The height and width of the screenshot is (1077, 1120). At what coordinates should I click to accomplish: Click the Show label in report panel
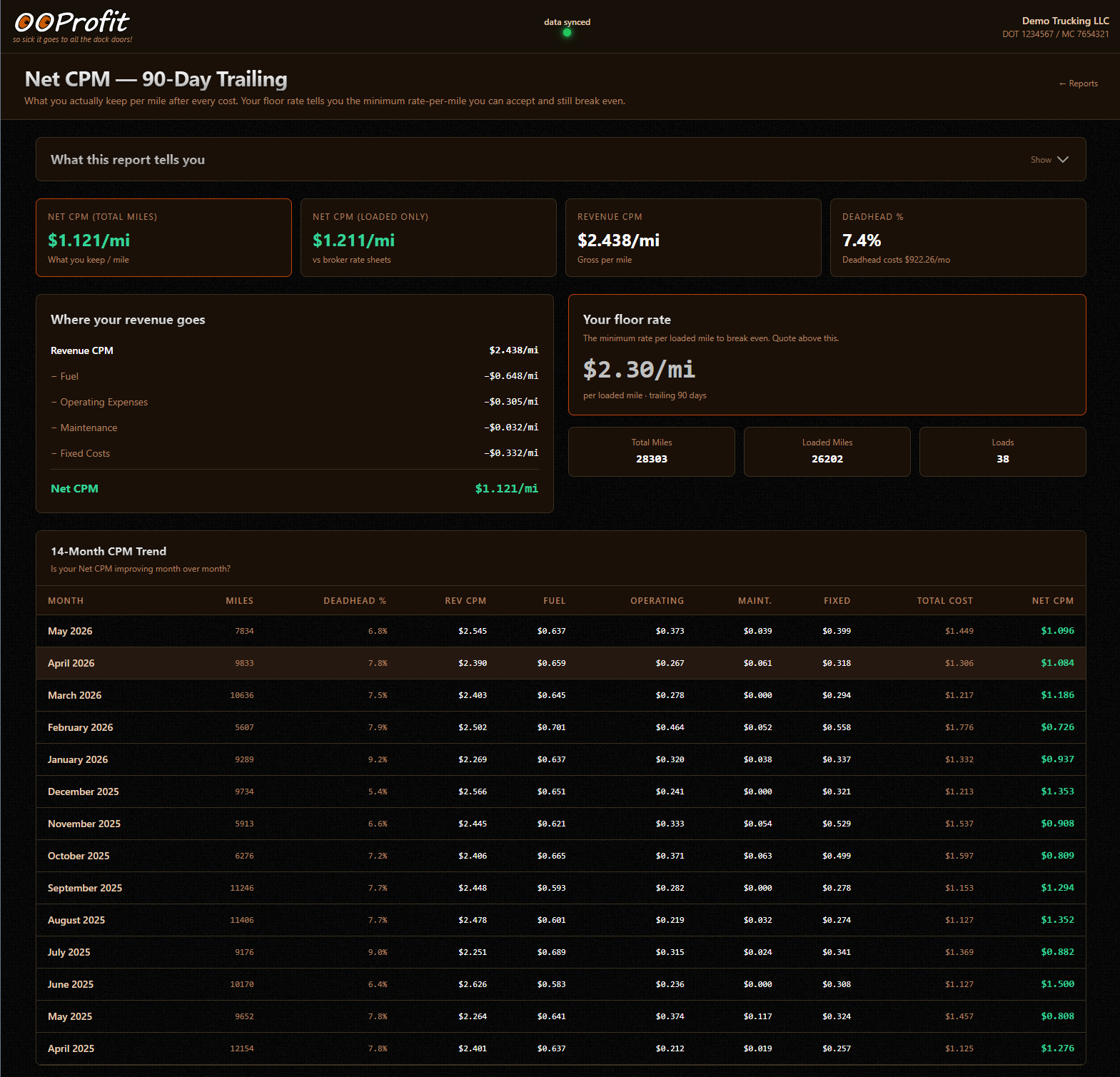click(1041, 160)
